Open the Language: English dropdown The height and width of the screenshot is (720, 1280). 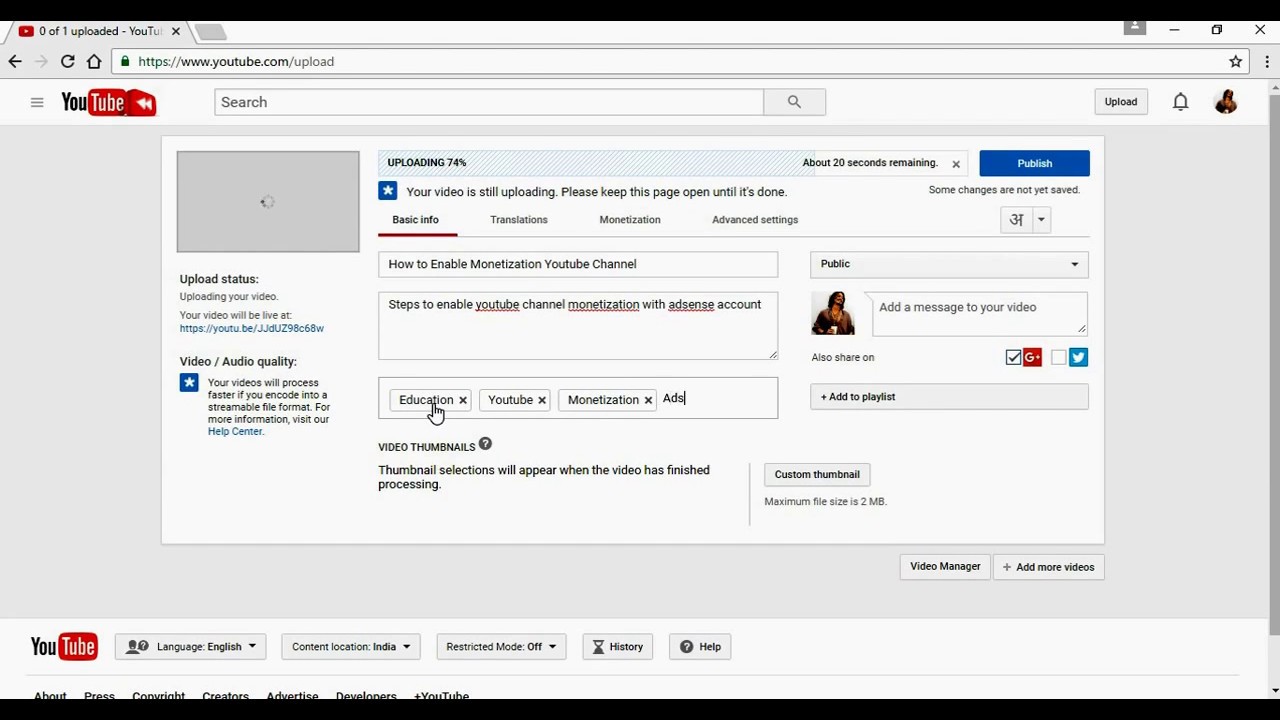[x=191, y=647]
